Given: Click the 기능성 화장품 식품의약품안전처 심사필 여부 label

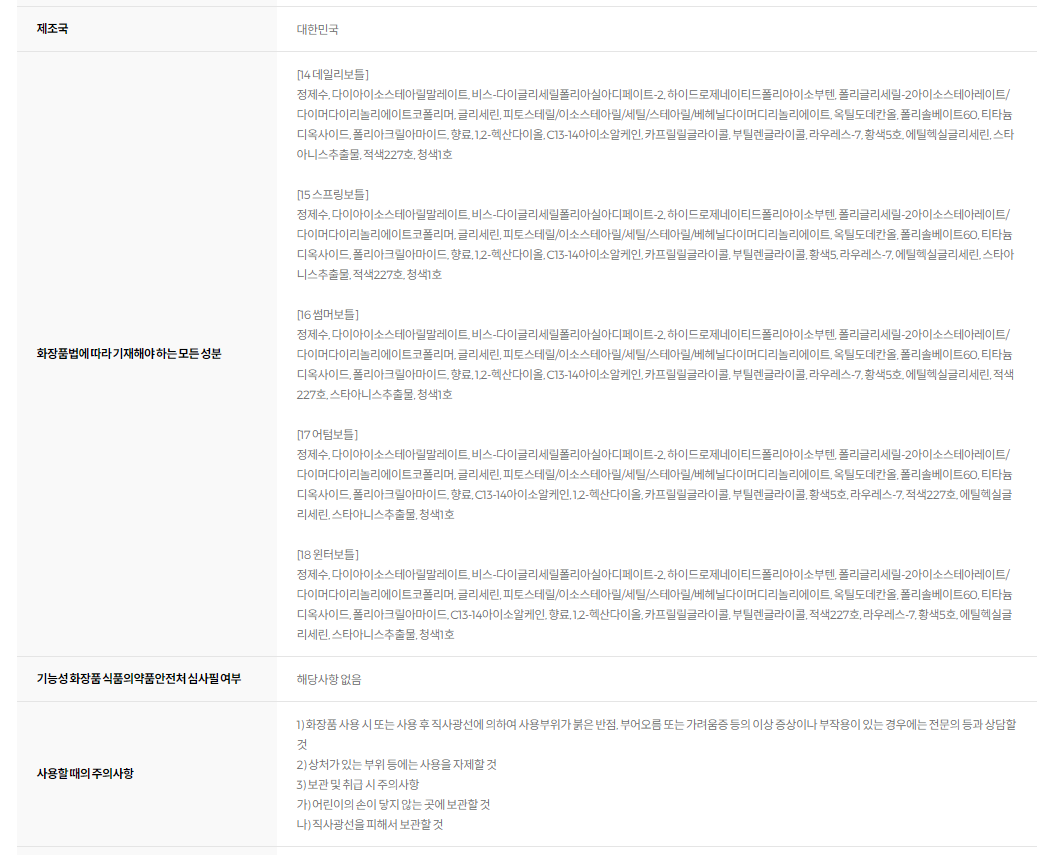Looking at the screenshot, I should click(138, 679).
